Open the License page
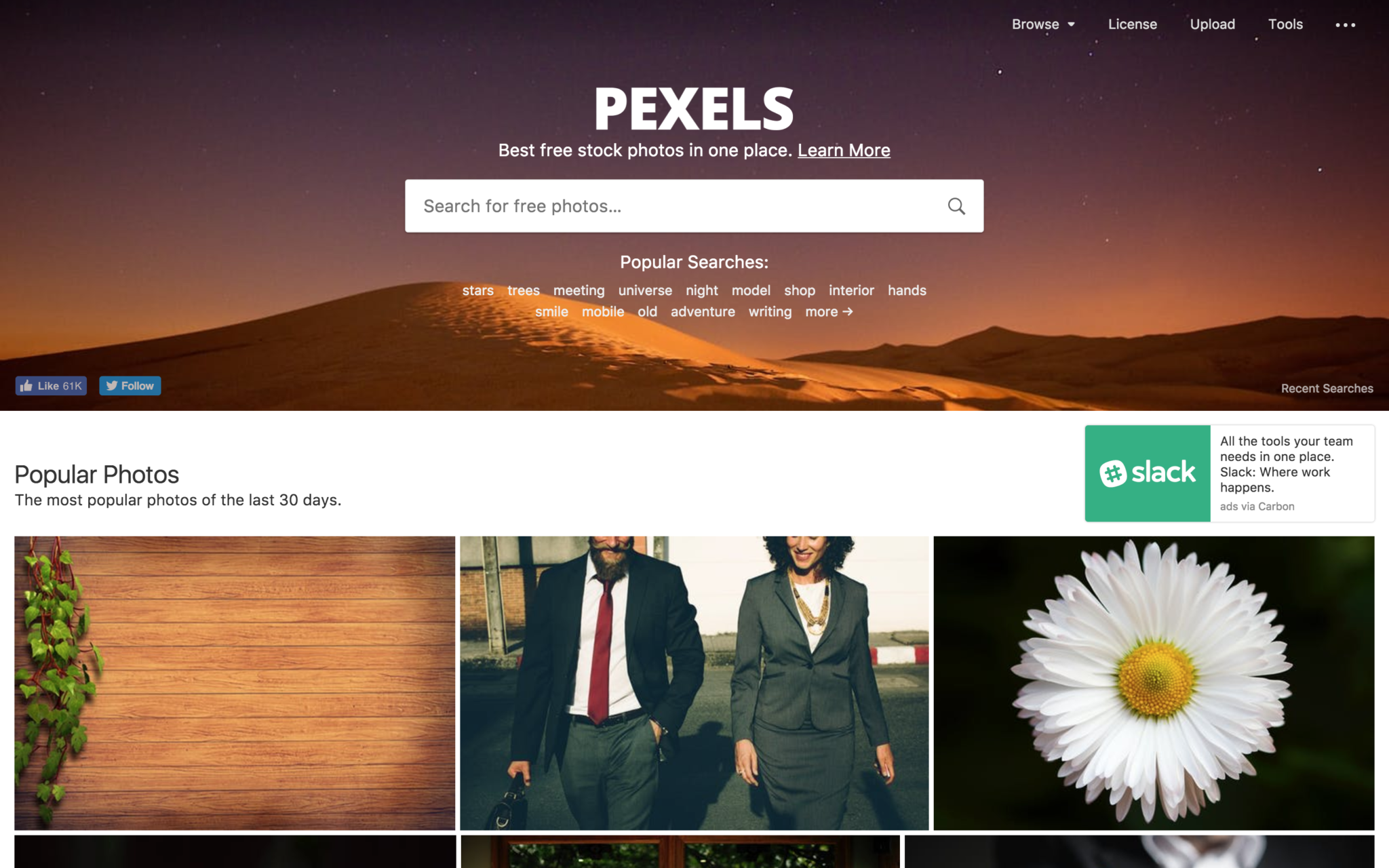1389x868 pixels. [1132, 24]
